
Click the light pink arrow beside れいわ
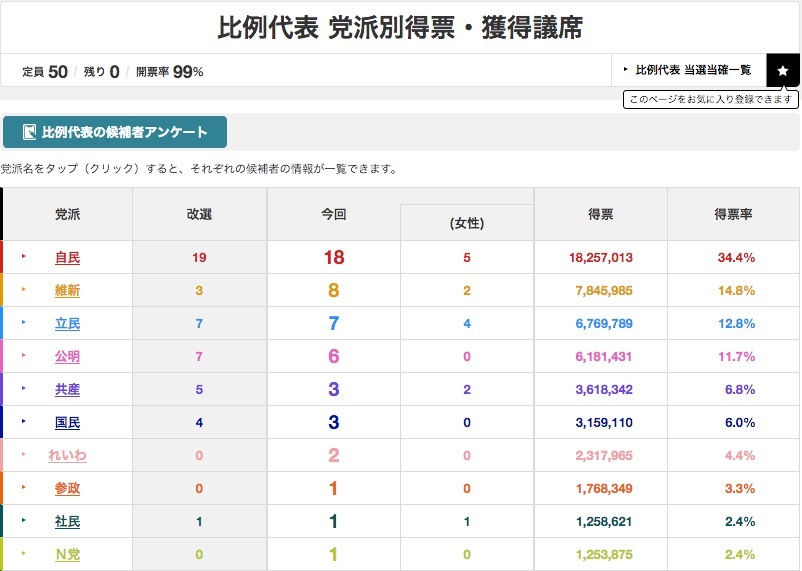24,454
